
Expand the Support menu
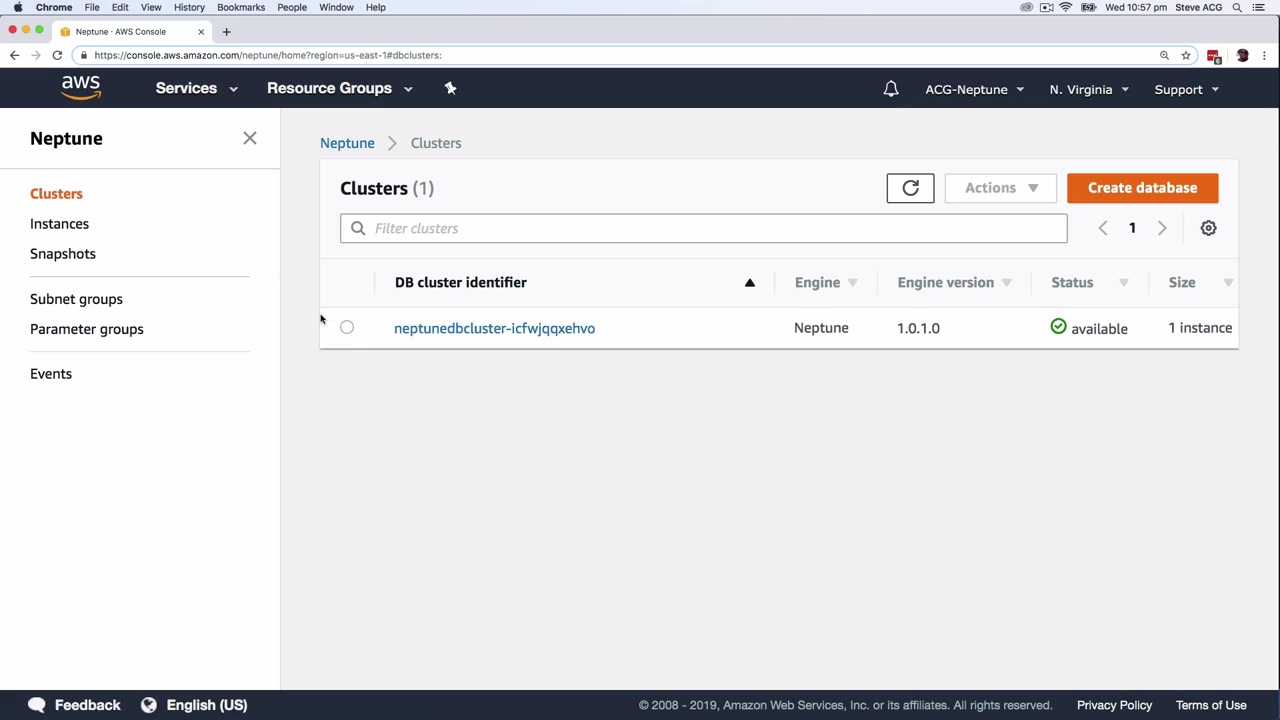1187,89
